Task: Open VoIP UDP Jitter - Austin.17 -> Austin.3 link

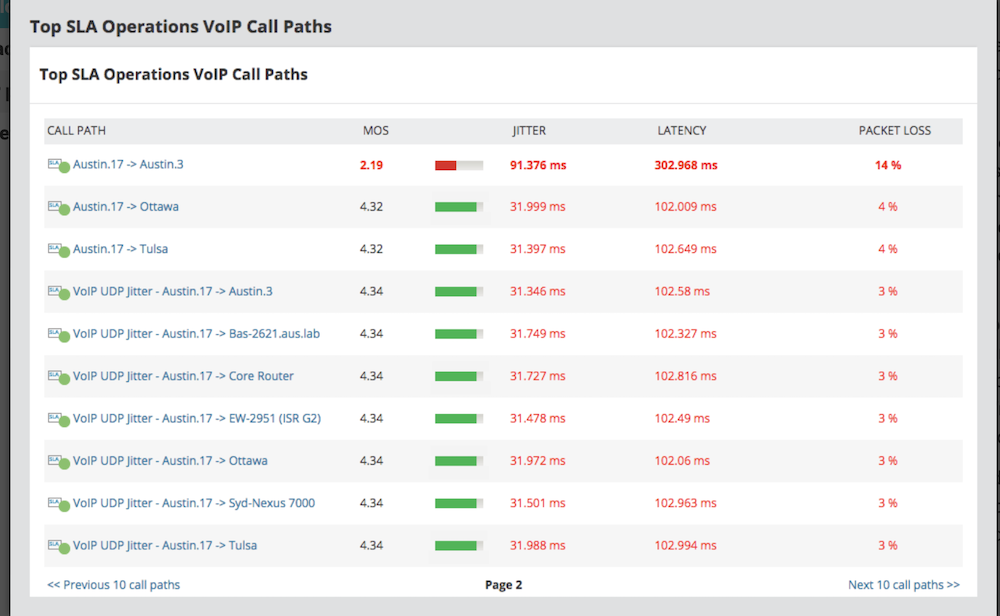Action: coord(172,291)
